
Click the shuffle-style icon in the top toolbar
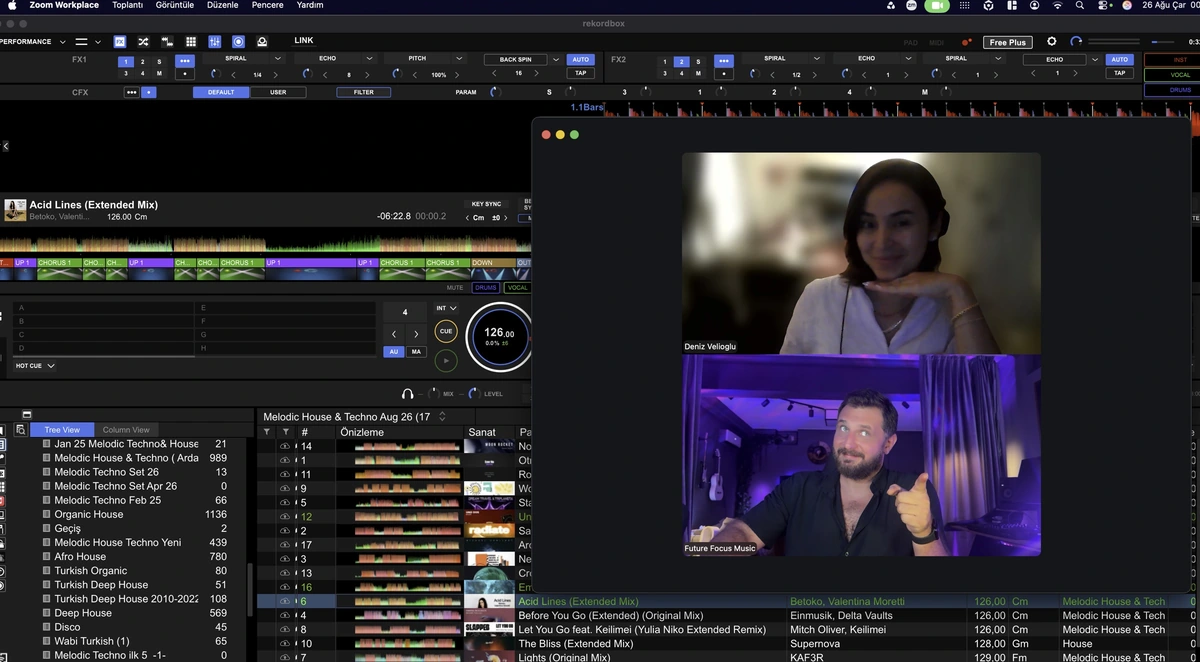coord(143,42)
